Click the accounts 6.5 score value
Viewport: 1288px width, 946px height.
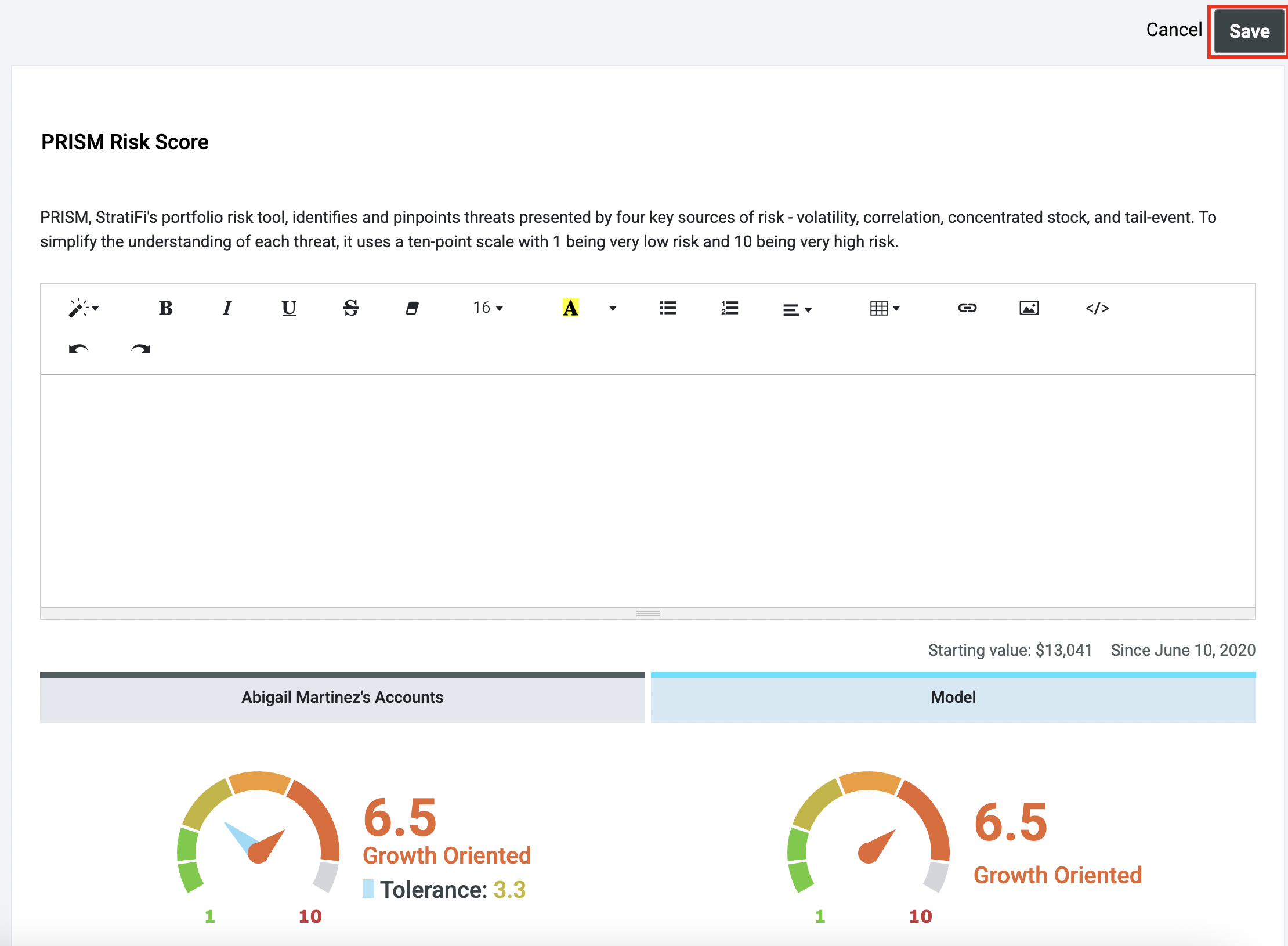[400, 817]
